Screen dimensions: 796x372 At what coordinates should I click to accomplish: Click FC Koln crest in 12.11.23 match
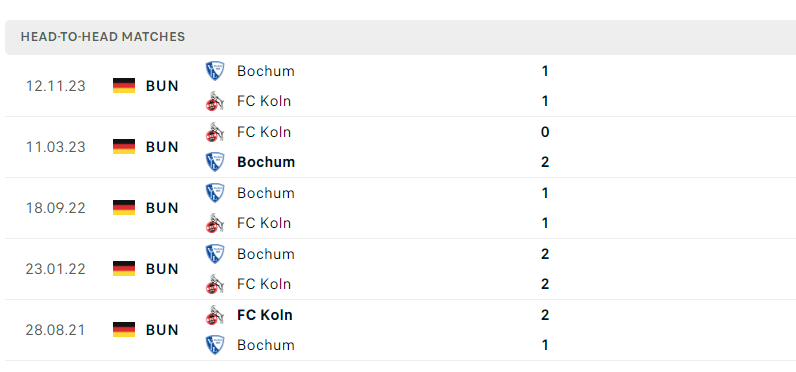click(x=215, y=101)
